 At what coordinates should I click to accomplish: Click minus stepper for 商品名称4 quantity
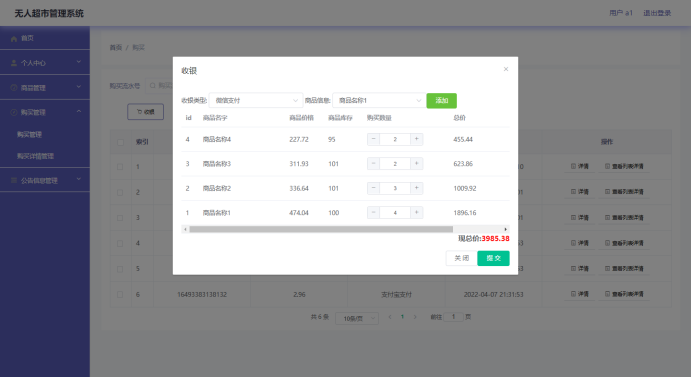[373, 139]
